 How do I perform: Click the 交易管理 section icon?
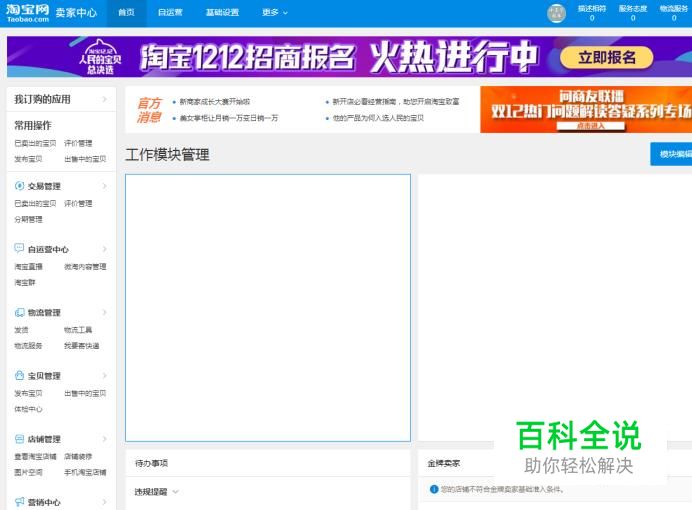(x=19, y=186)
